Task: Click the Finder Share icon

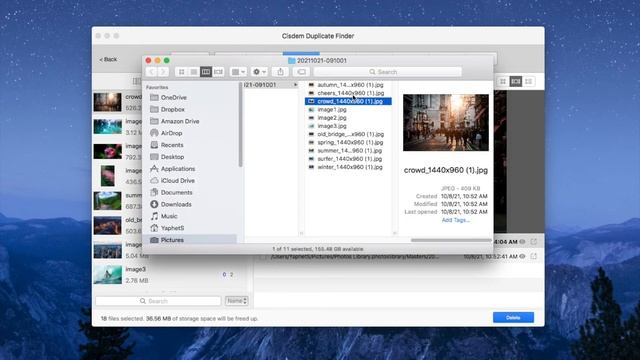Action: coord(280,72)
